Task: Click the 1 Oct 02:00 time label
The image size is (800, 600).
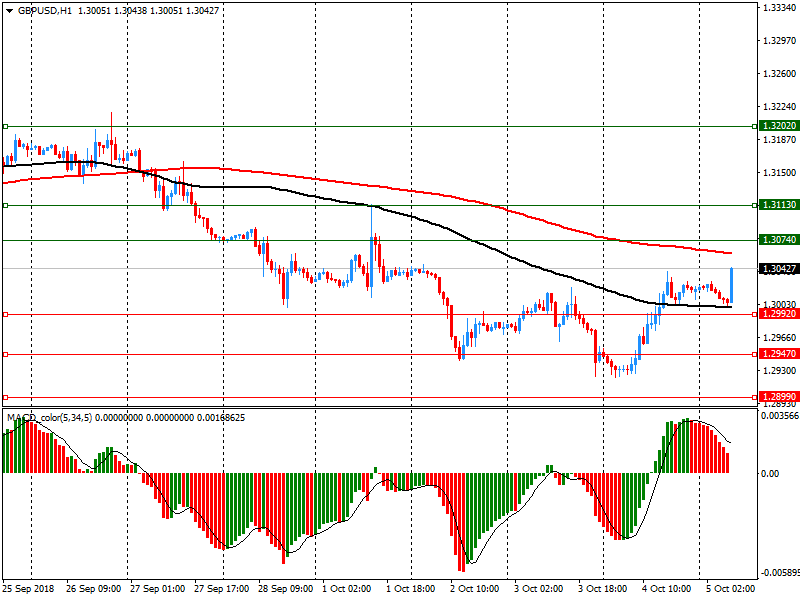Action: point(346,589)
